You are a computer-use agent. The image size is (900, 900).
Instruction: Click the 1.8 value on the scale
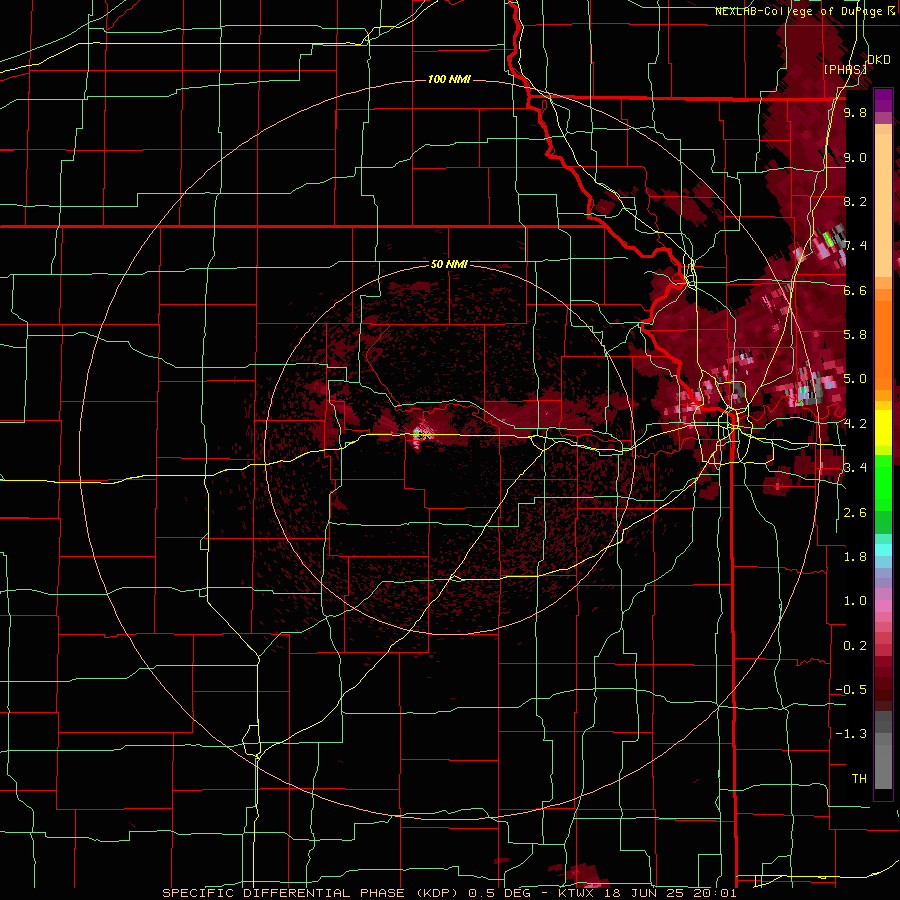click(x=855, y=557)
